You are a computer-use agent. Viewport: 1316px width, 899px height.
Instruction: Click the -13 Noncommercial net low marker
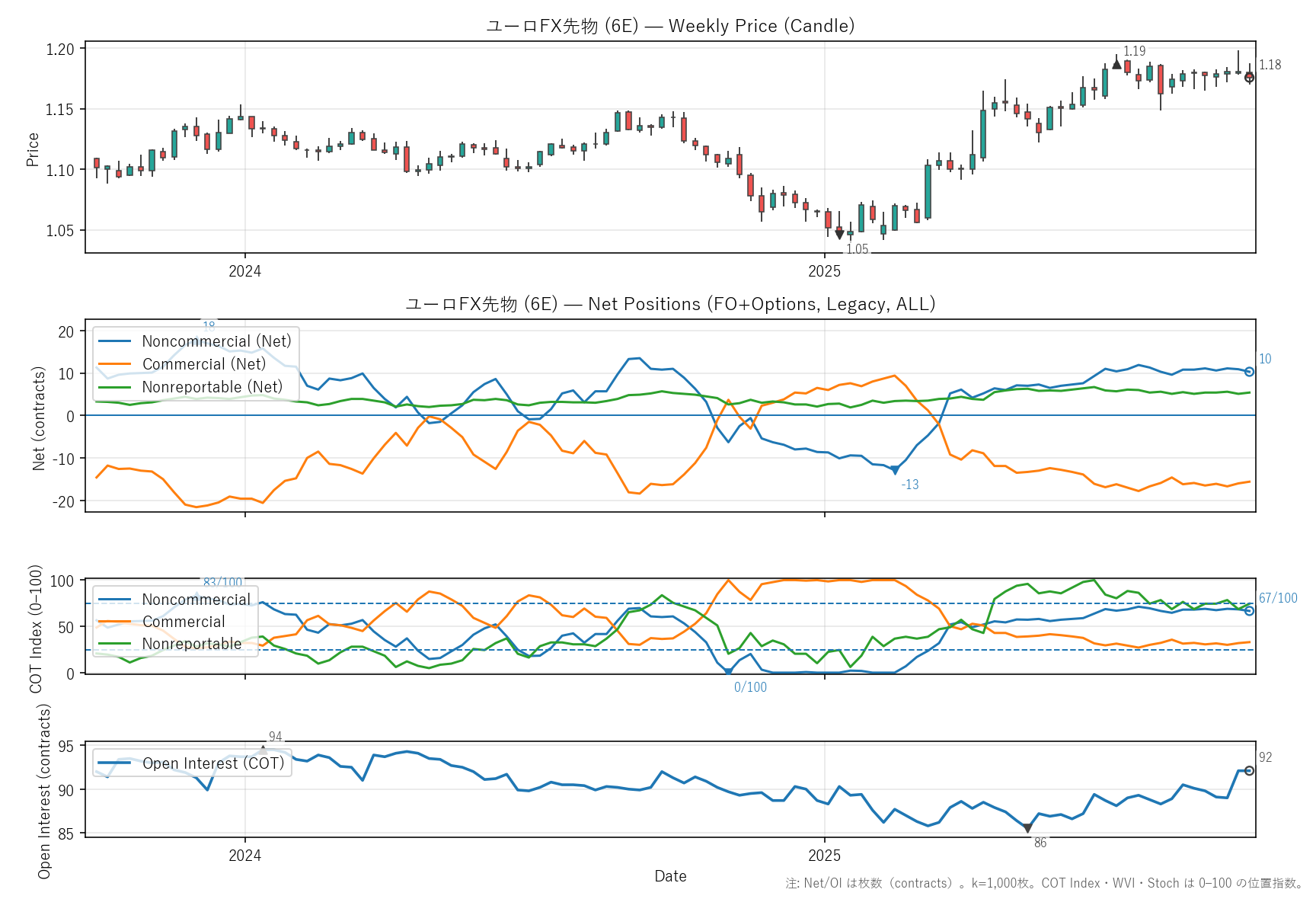tap(895, 471)
